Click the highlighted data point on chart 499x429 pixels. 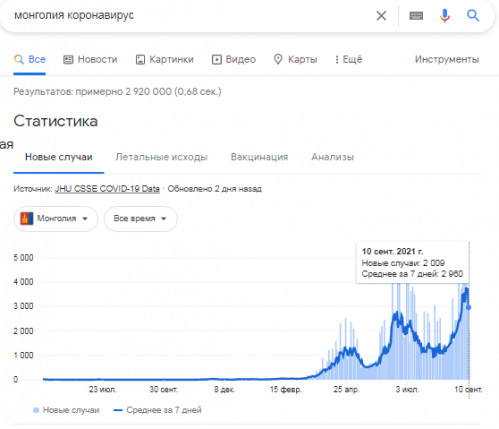pos(468,307)
